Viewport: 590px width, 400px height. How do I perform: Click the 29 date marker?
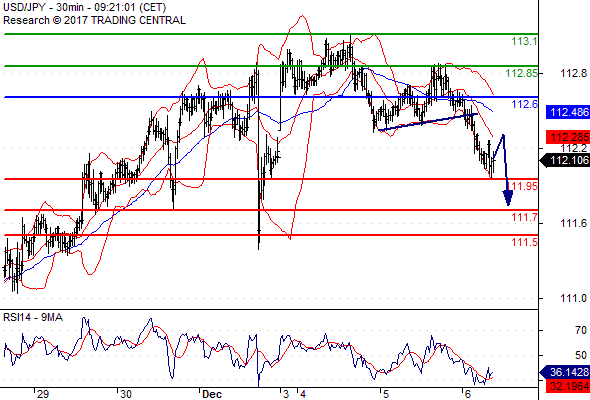point(43,394)
